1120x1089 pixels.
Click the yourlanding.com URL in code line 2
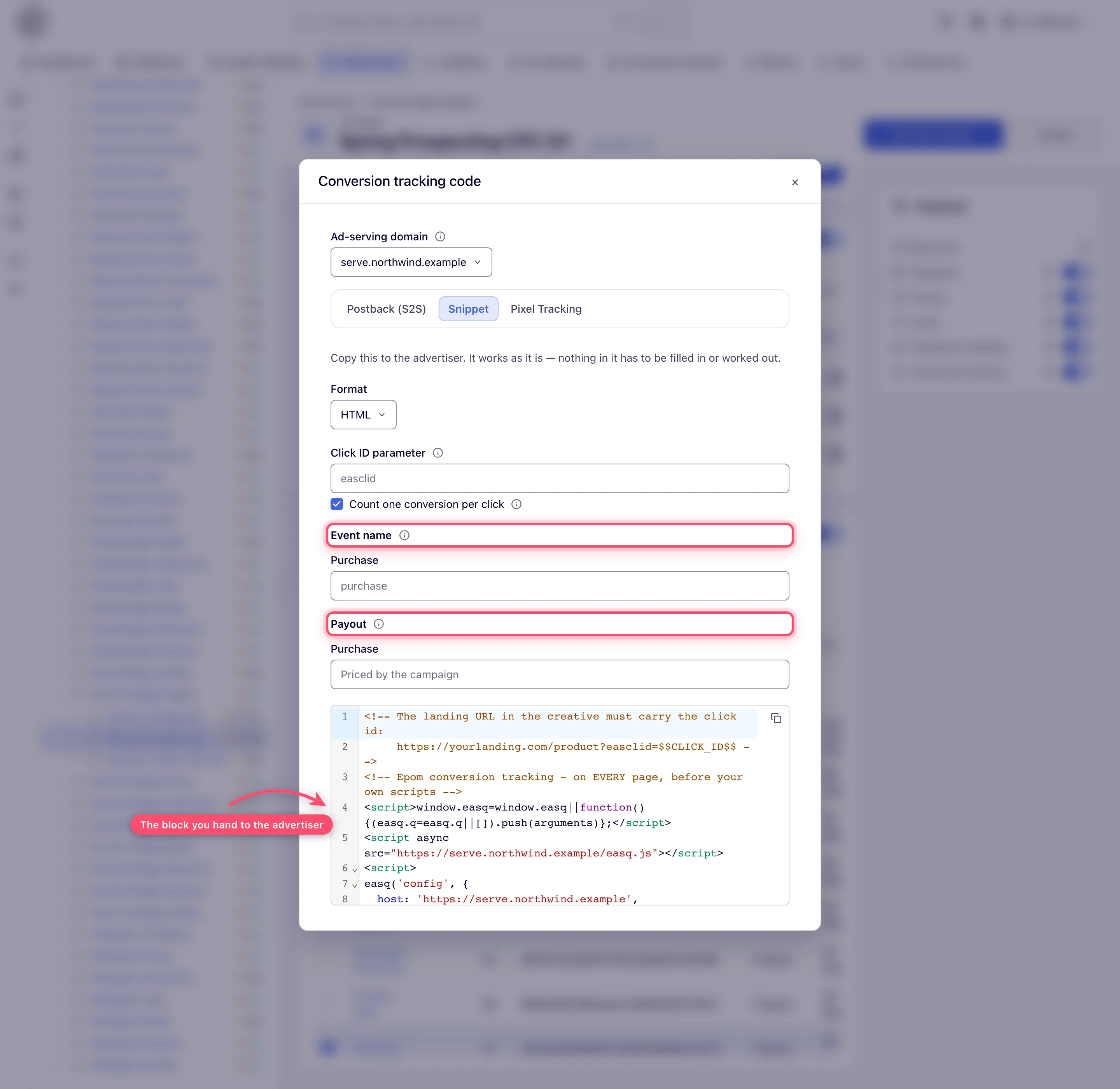tap(566, 746)
